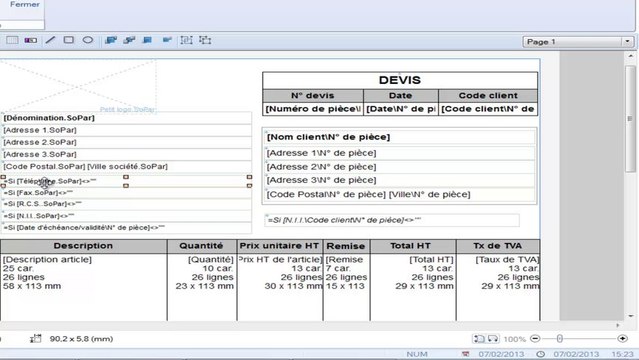Select the =Si [N.I.I.\Code client formula field

tap(392, 220)
